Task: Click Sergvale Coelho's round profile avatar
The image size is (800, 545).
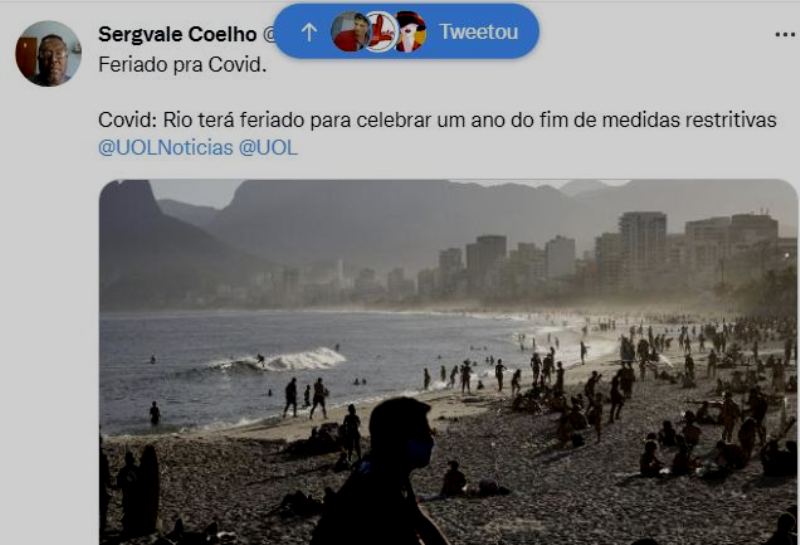Action: pyautogui.click(x=48, y=54)
